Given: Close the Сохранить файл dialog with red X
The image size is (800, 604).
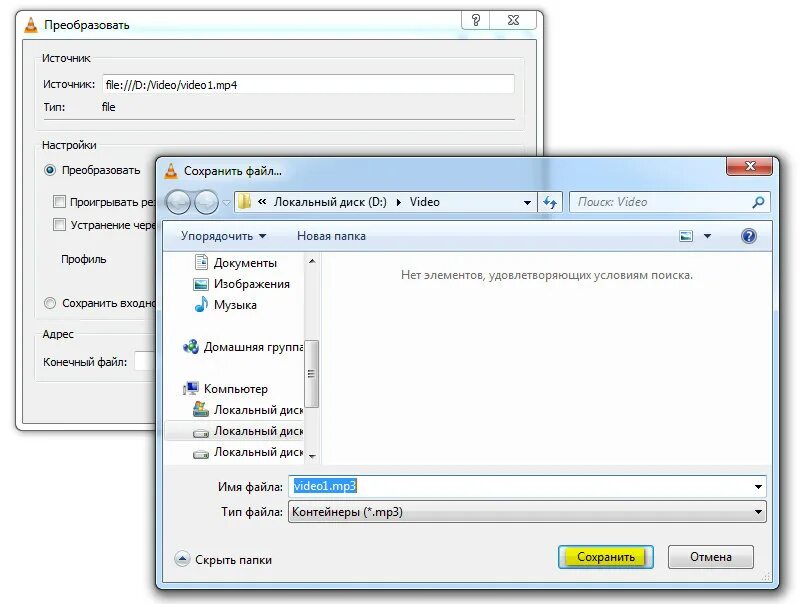Looking at the screenshot, I should [x=749, y=166].
